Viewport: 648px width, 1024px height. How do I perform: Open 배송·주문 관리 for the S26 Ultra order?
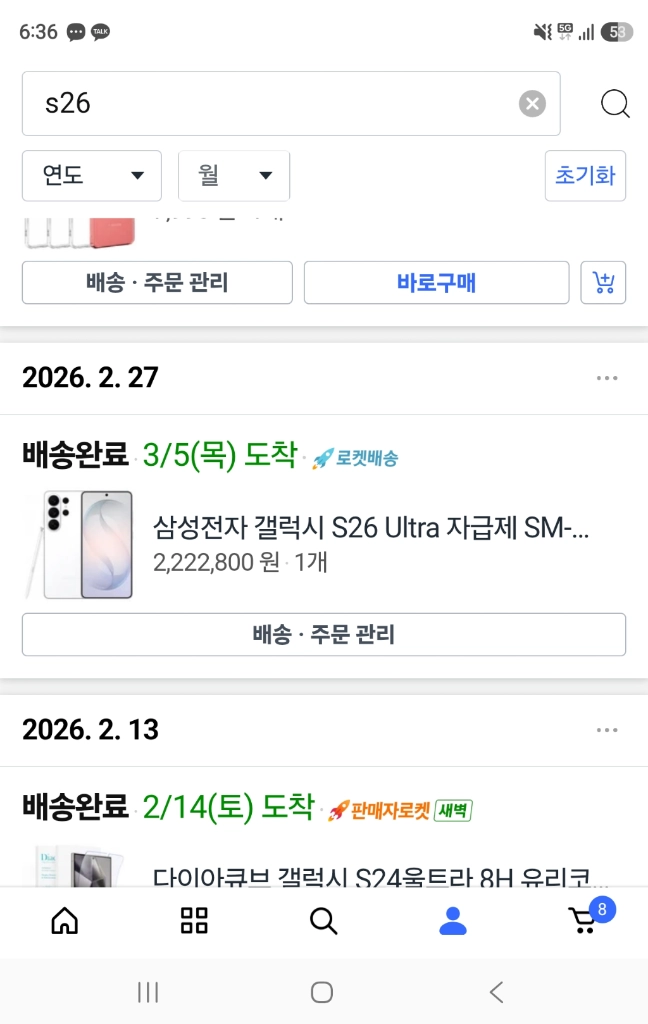click(x=324, y=634)
